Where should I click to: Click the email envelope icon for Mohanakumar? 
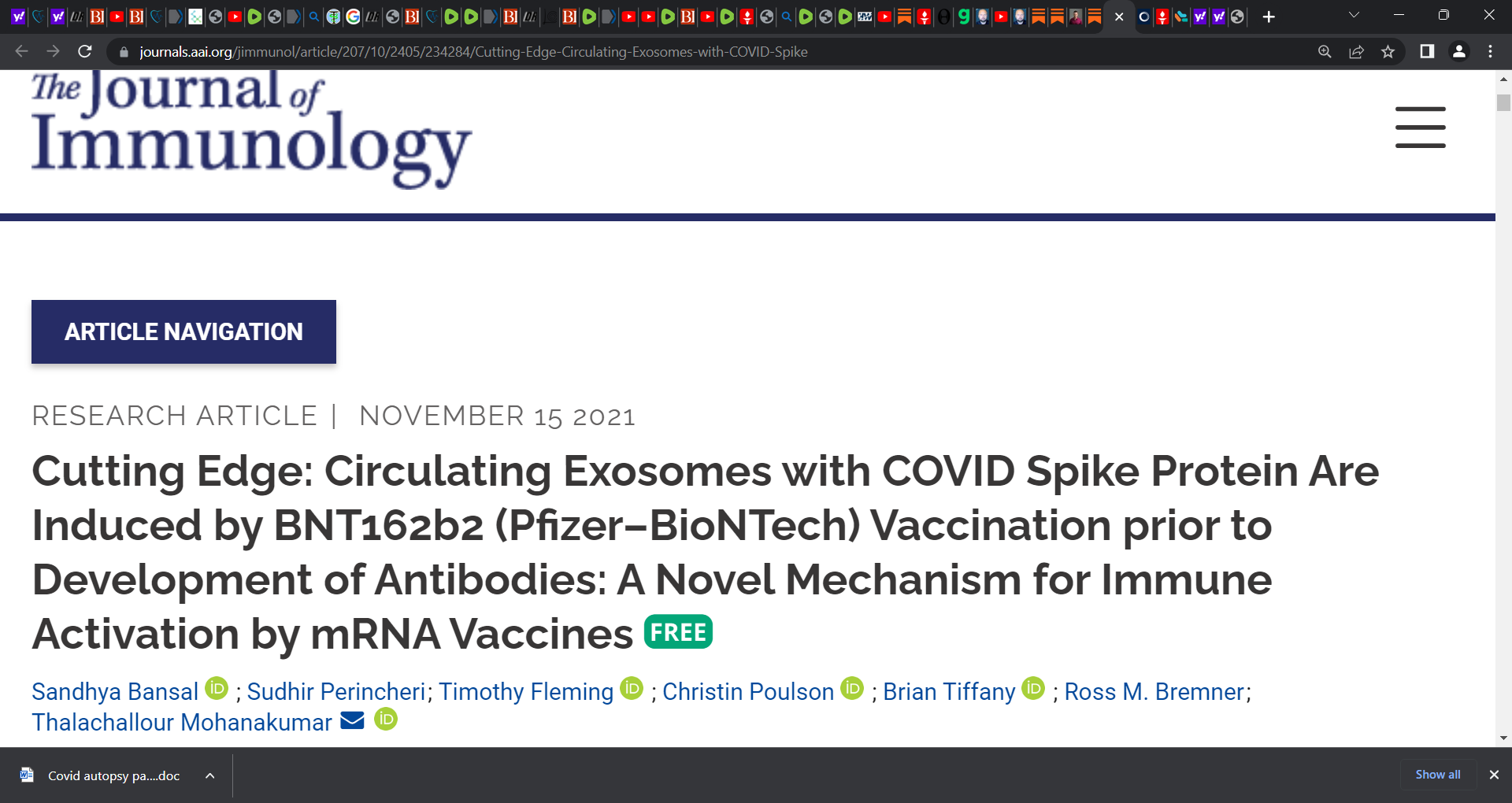tap(352, 720)
